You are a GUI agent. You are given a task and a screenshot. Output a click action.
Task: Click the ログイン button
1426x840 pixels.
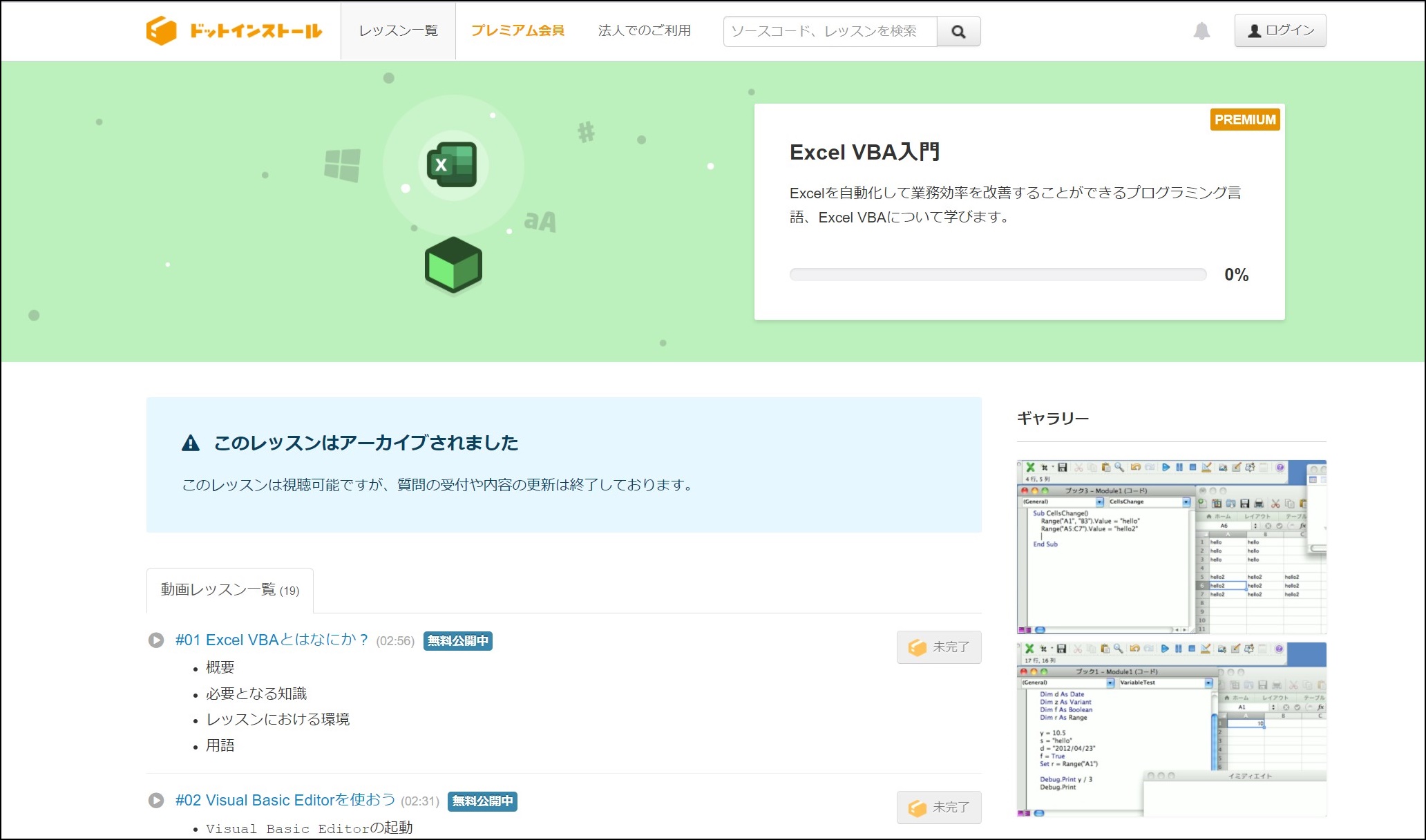pos(1280,30)
